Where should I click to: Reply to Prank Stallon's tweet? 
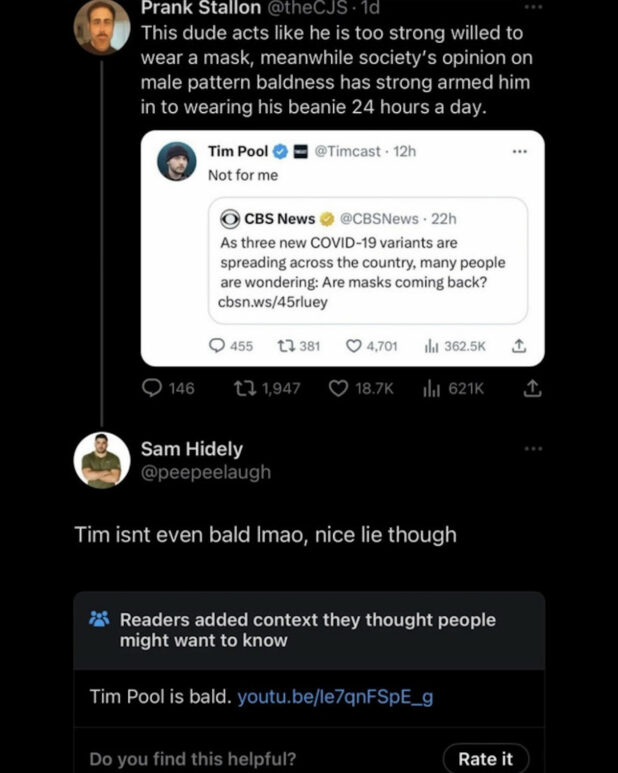[x=153, y=388]
